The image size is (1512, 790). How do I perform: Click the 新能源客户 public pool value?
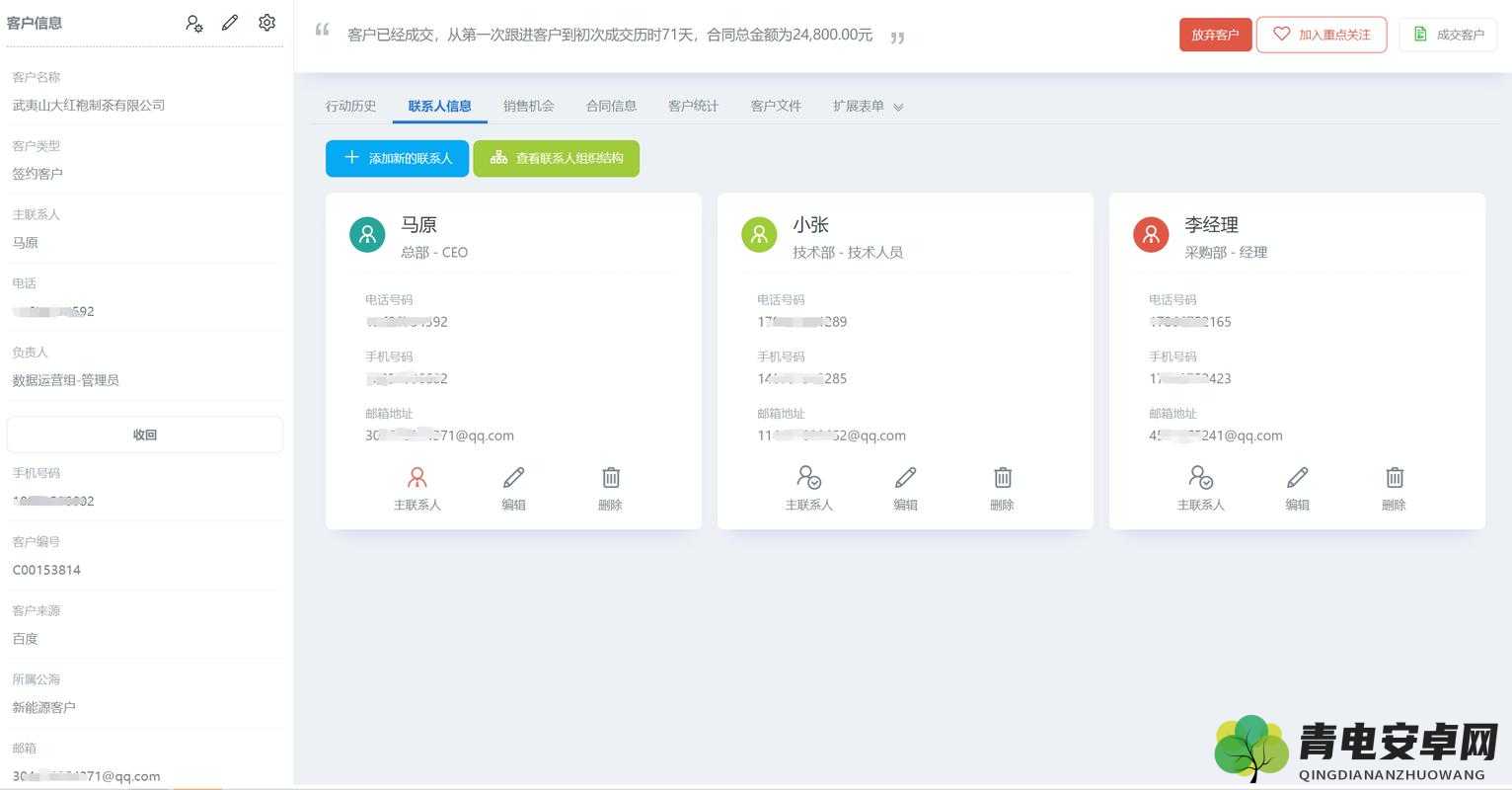[x=43, y=707]
